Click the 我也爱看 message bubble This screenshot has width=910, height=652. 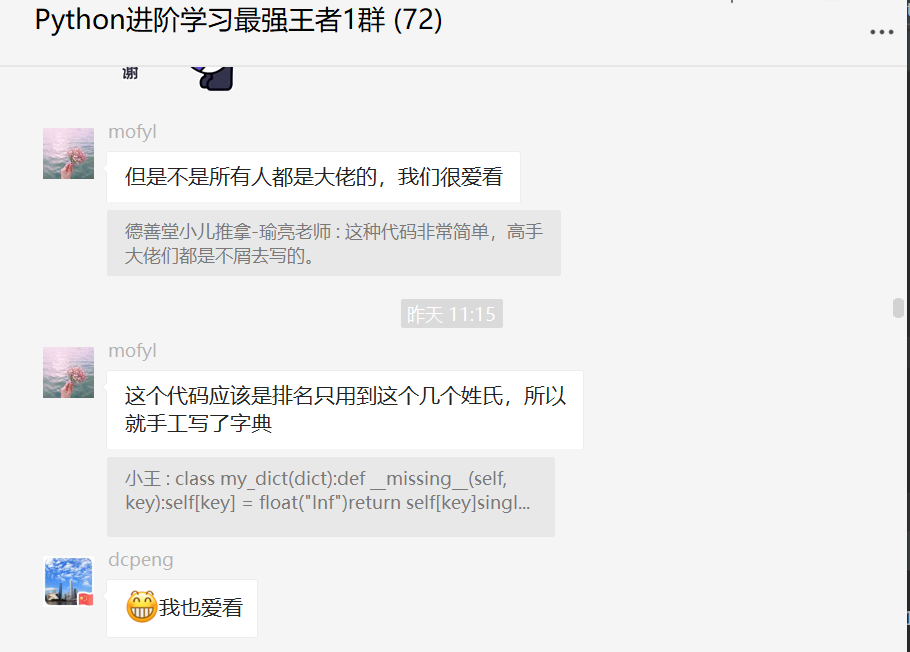182,608
